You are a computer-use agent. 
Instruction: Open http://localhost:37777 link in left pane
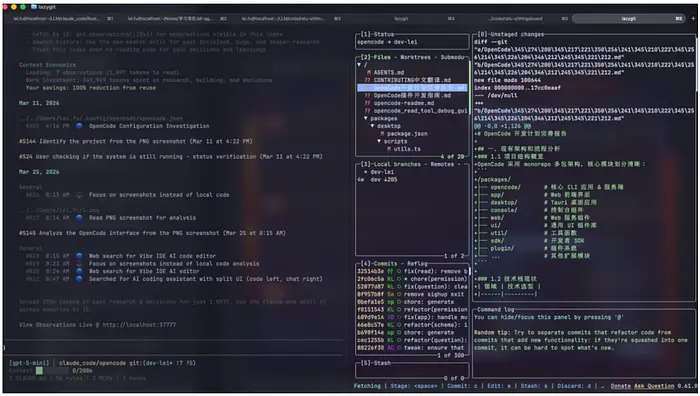click(139, 325)
